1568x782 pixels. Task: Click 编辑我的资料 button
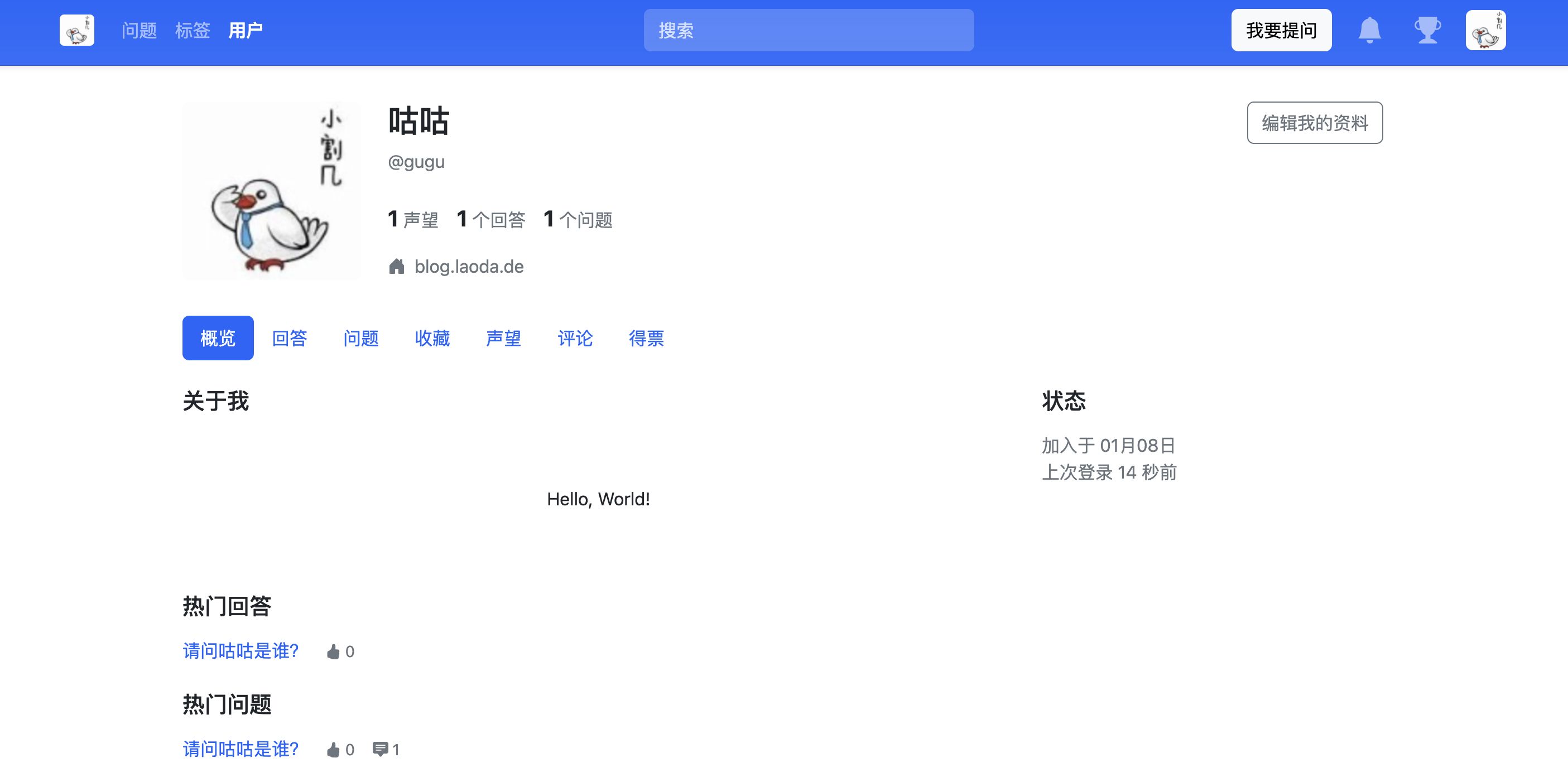(1314, 123)
